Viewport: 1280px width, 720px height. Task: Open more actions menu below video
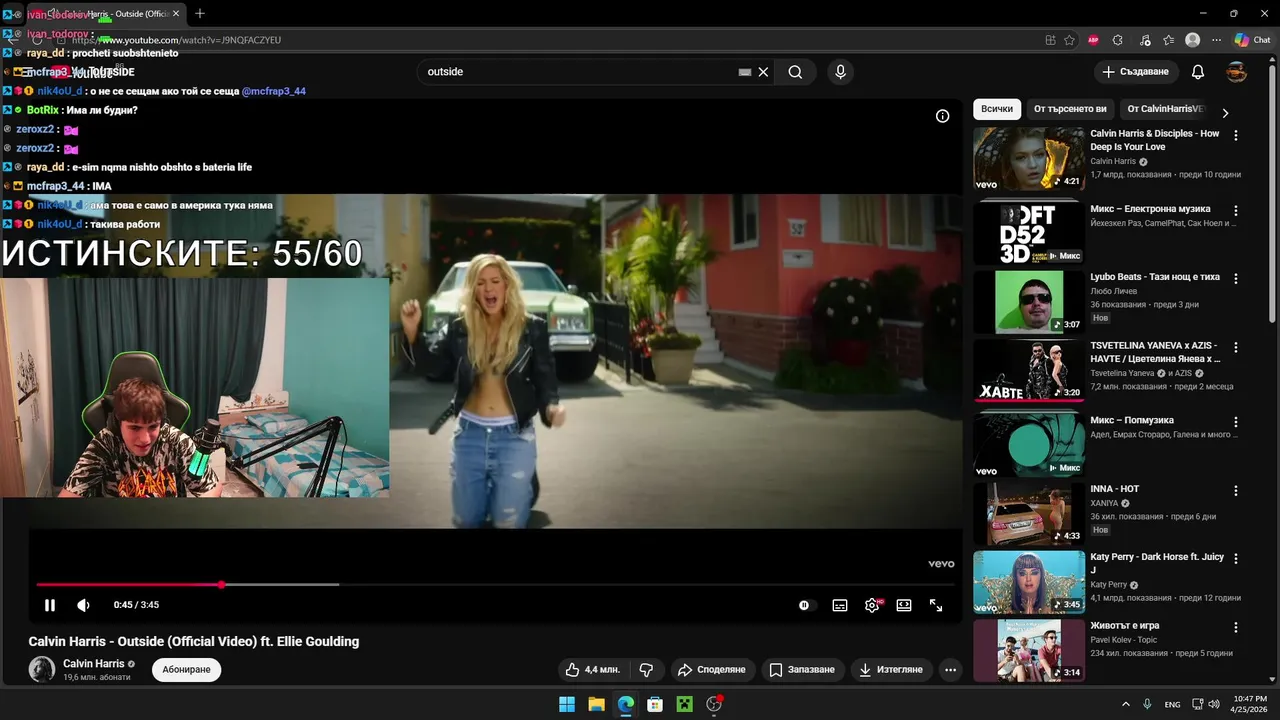(950, 669)
